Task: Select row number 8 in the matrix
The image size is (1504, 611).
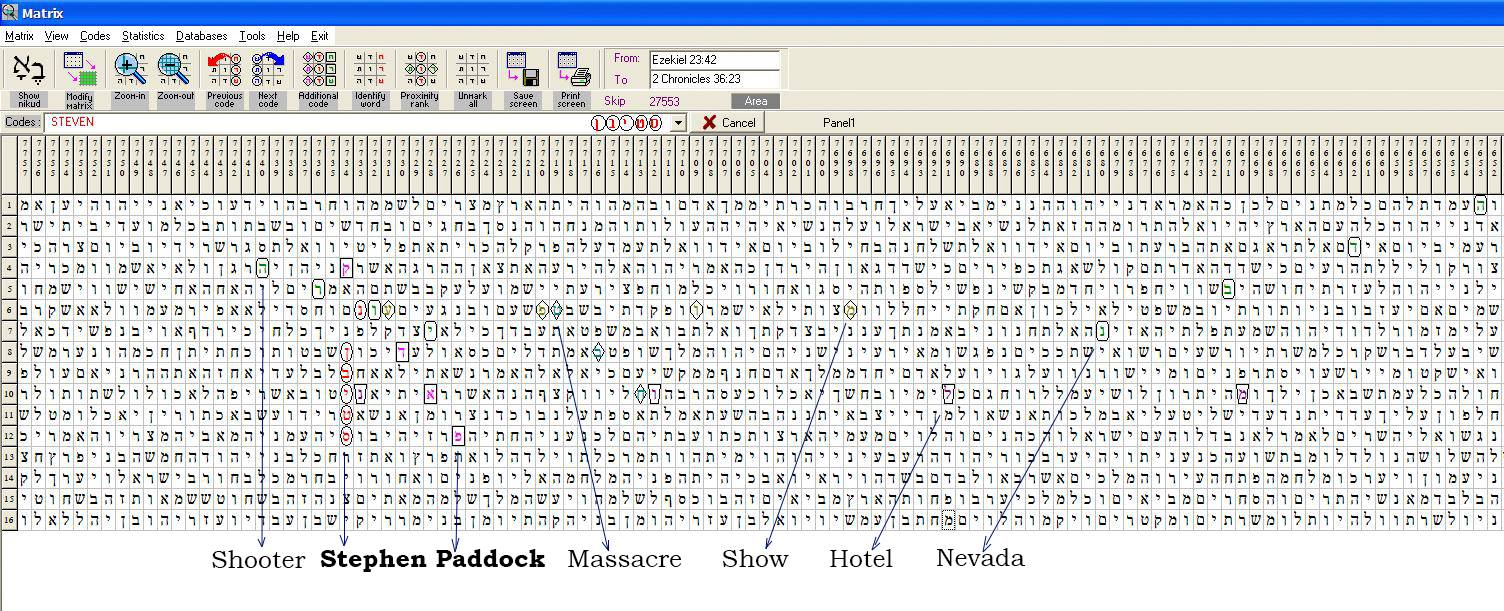Action: 7,351
